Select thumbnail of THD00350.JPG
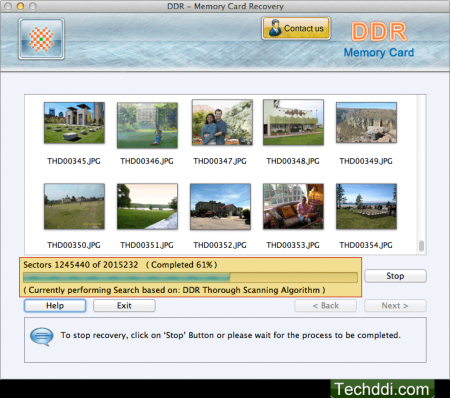Image resolution: width=450 pixels, height=398 pixels. (74, 206)
